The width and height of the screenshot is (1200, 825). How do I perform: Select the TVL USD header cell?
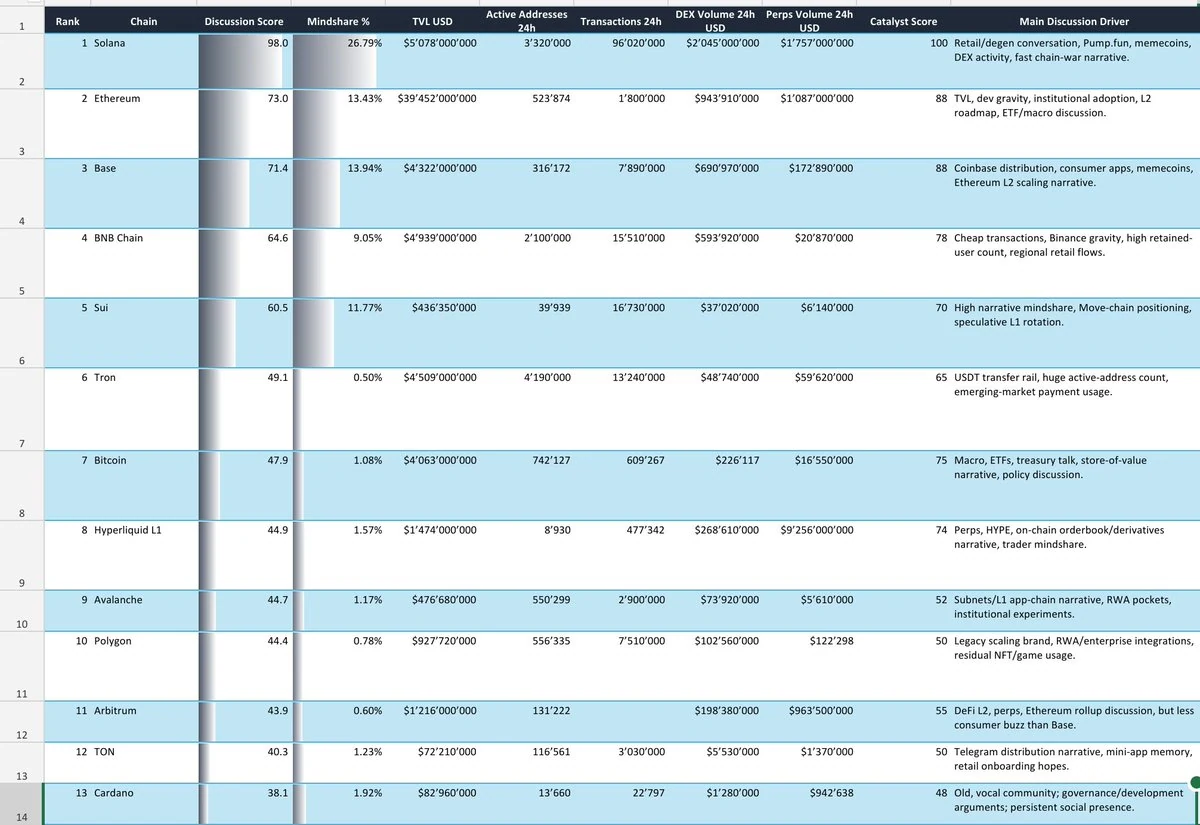tap(433, 21)
